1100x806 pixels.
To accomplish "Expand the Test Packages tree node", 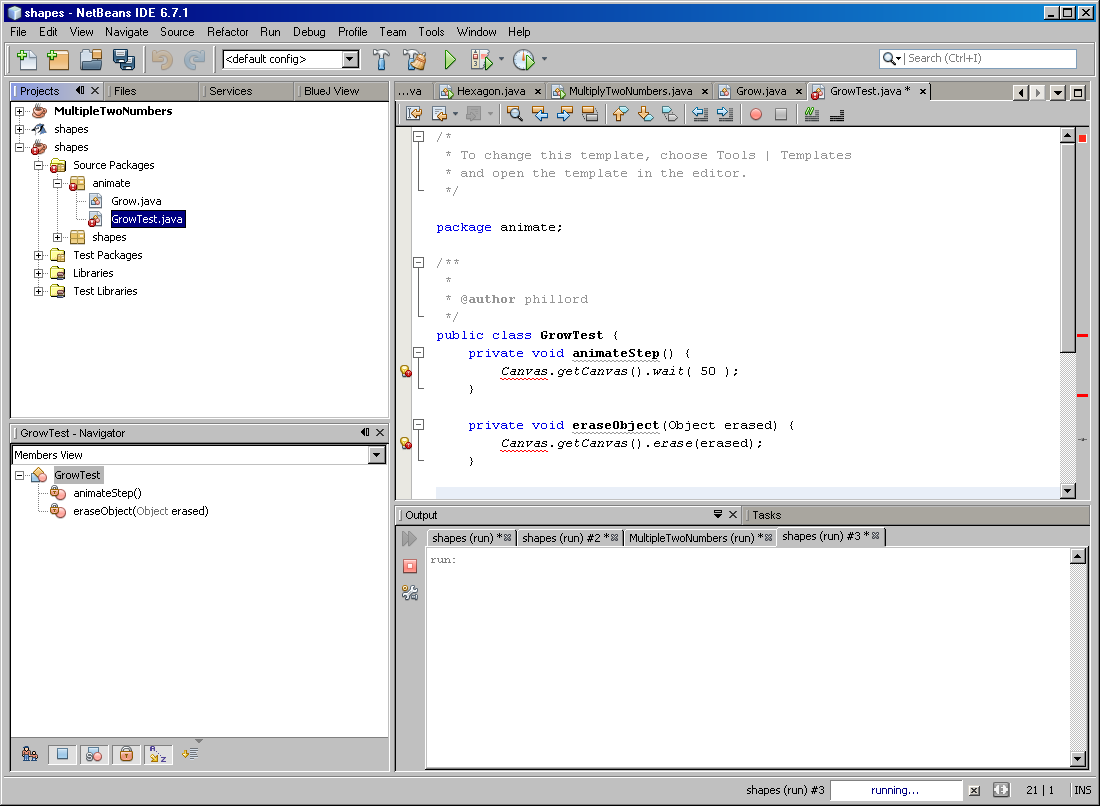I will (x=39, y=255).
